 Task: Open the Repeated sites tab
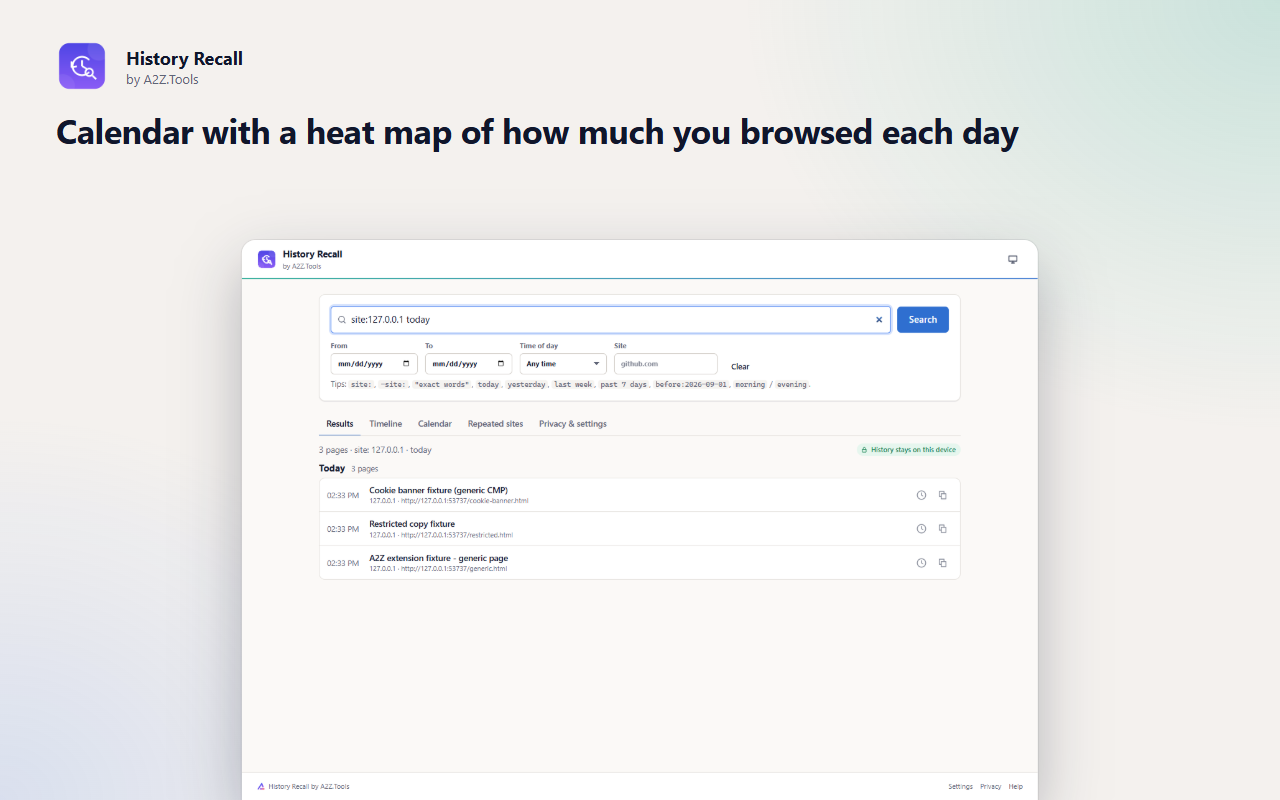[x=495, y=424]
